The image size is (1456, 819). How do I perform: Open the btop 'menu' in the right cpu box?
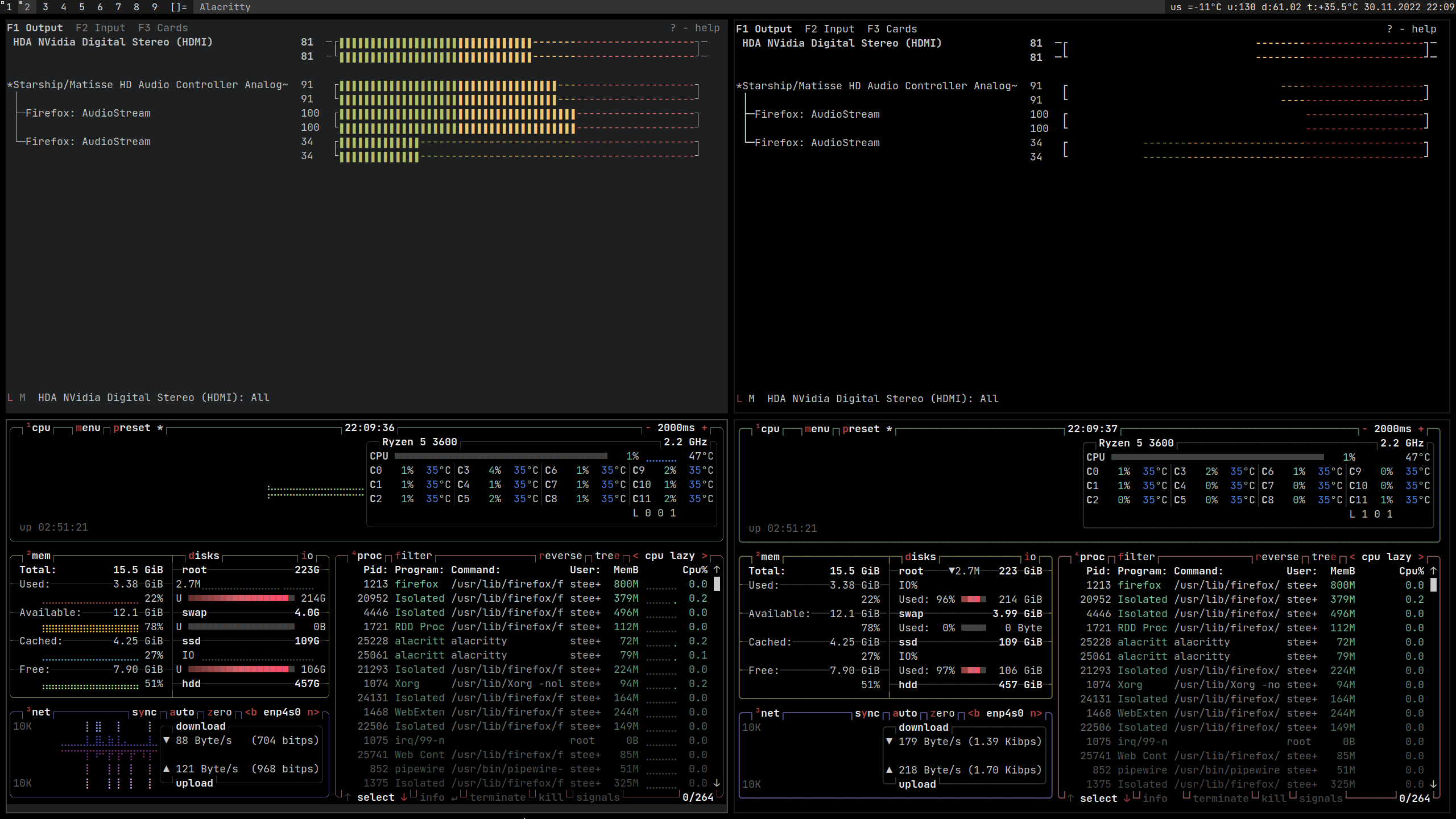817,429
